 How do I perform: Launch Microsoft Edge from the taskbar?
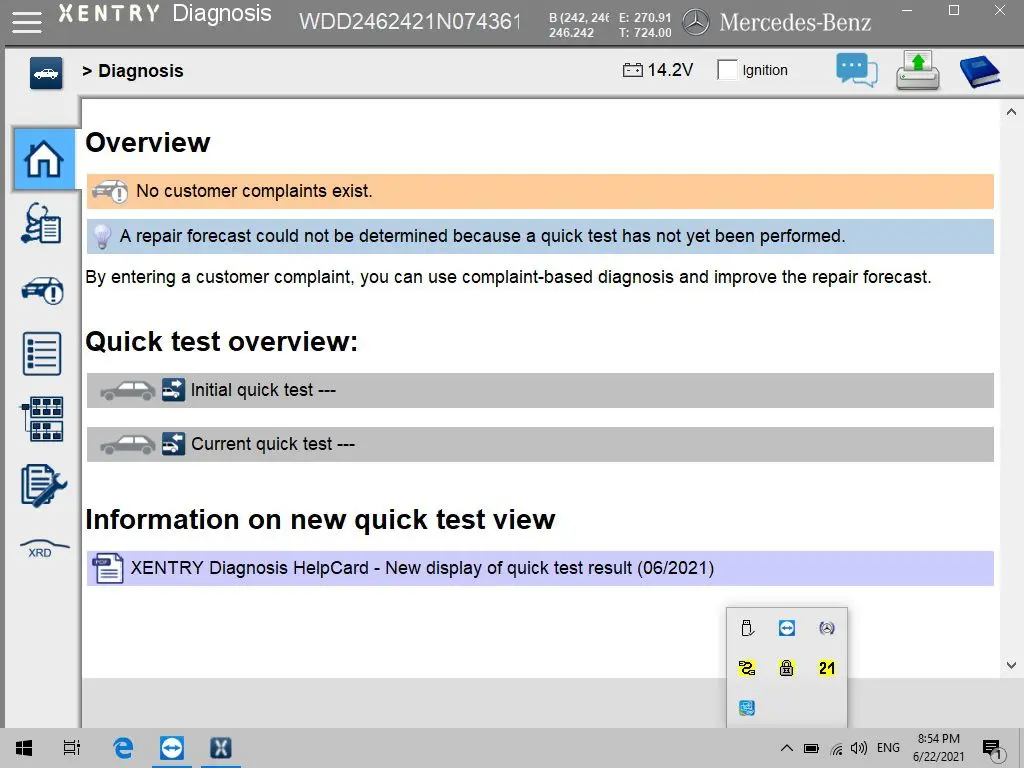tap(123, 748)
